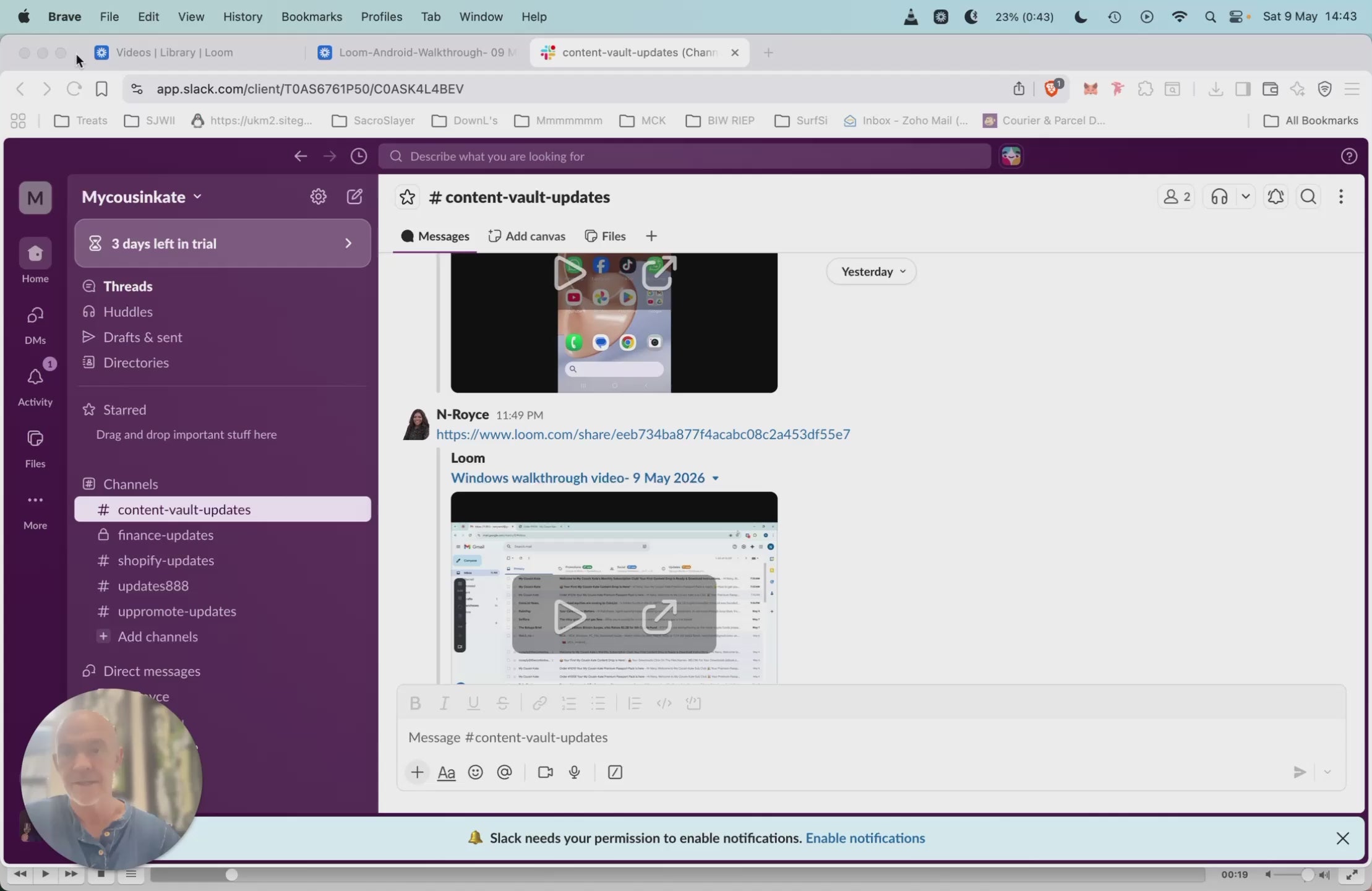Open Drafts & sent
Viewport: 1372px width, 891px height.
(142, 337)
